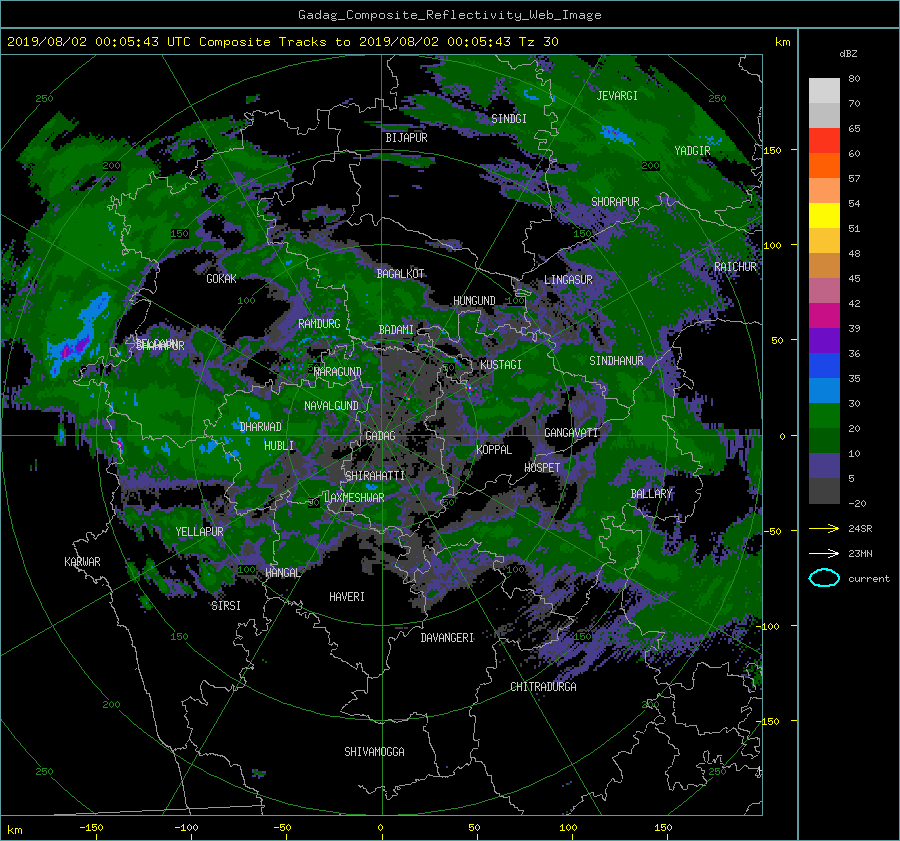
Task: Click the DHARWAD city label
Action: point(261,427)
